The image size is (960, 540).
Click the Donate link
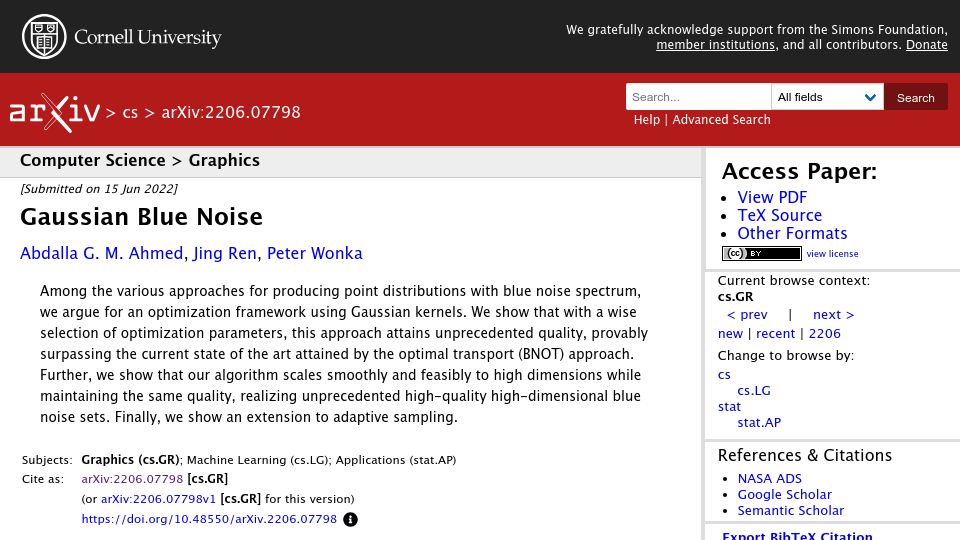926,45
